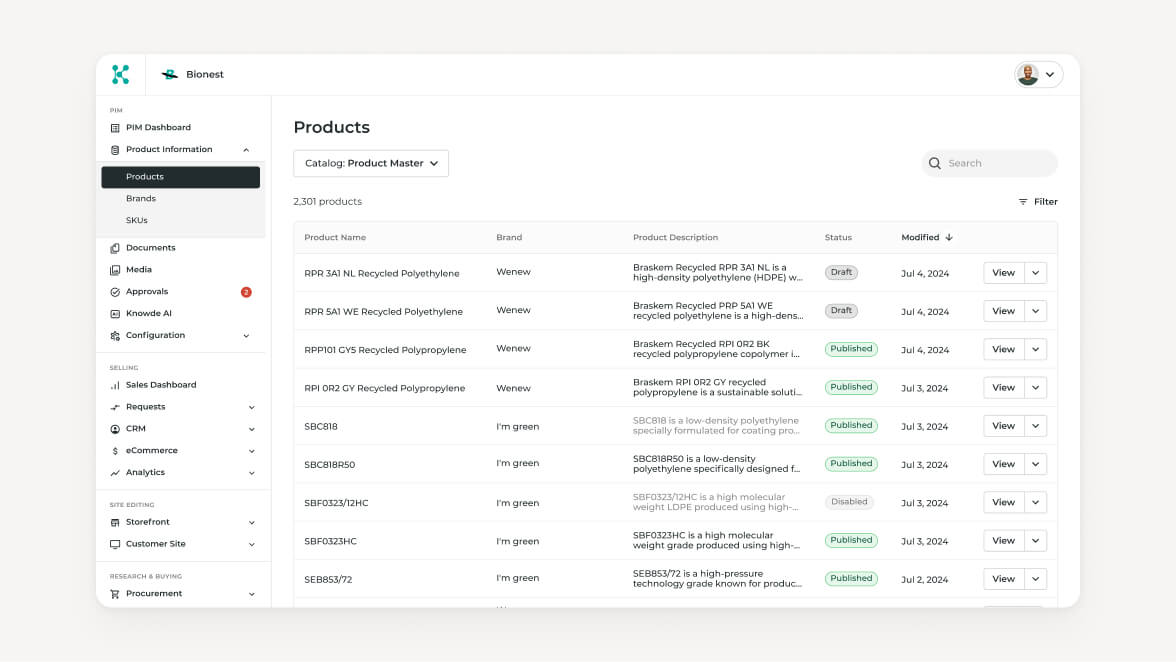This screenshot has width=1176, height=662.
Task: Click the Knowde logo icon
Action: tap(121, 74)
